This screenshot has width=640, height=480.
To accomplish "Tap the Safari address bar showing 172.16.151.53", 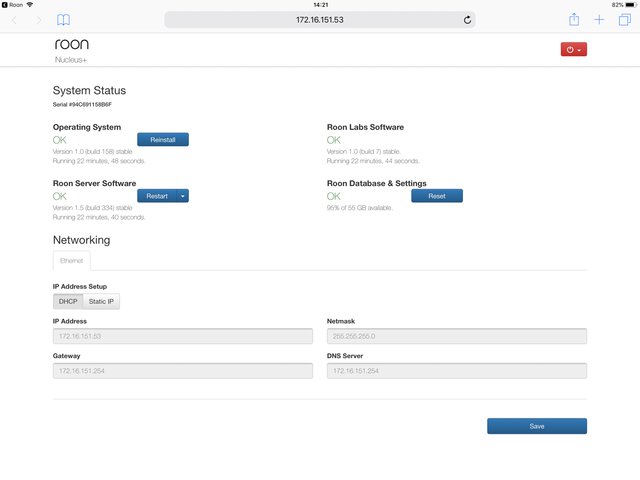I will [319, 20].
